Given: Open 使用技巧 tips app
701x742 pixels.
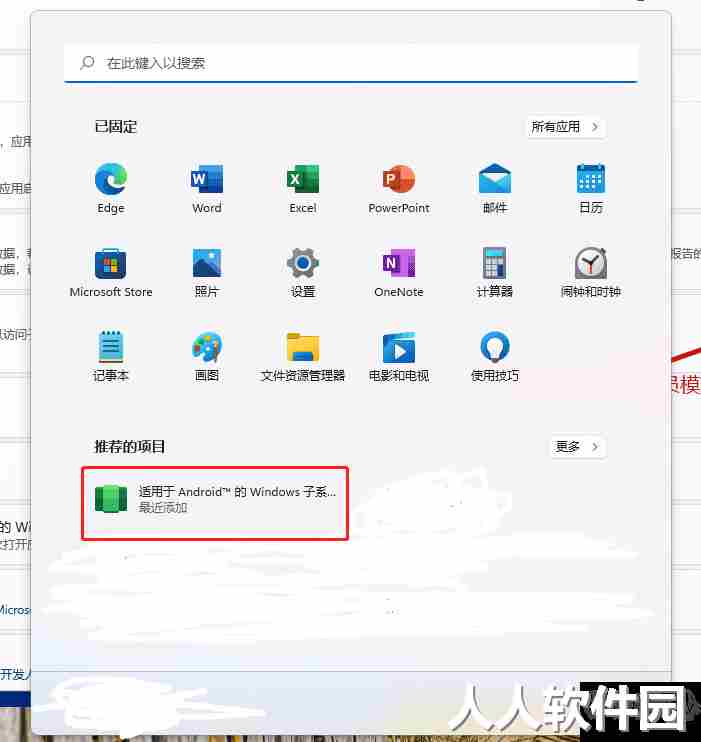Looking at the screenshot, I should tap(495, 356).
